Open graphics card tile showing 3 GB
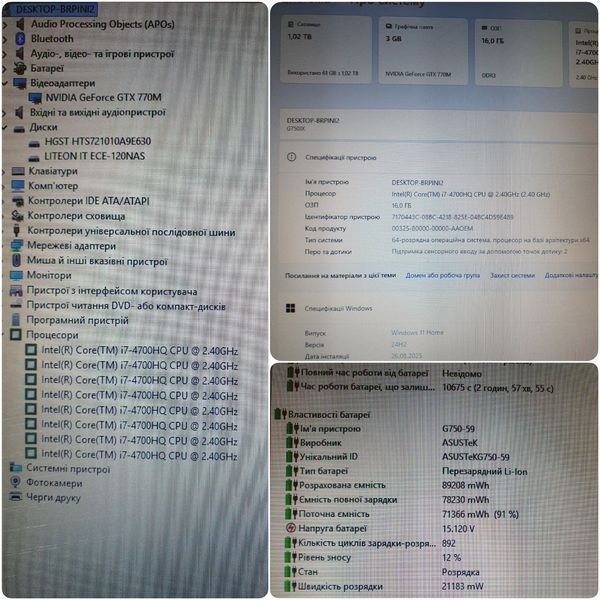Screen dimensions: 600x600 (423, 51)
